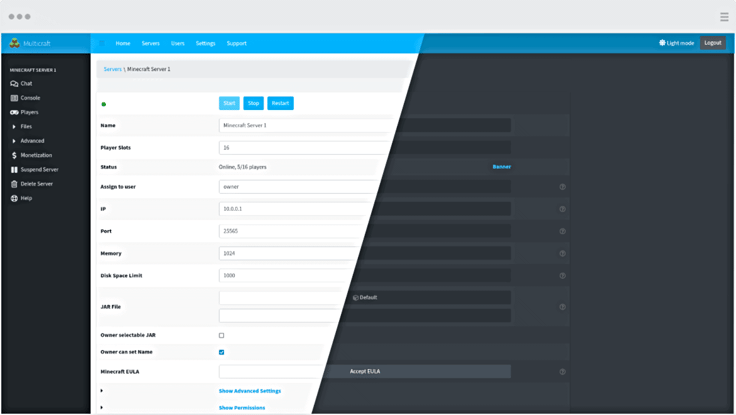The width and height of the screenshot is (736, 415).
Task: Enable Owner selectable JAR checkbox
Action: click(x=222, y=335)
